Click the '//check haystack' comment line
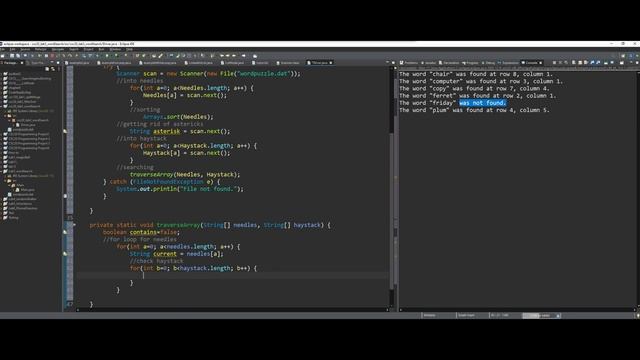Viewport: 640px width, 360px height. click(x=156, y=261)
